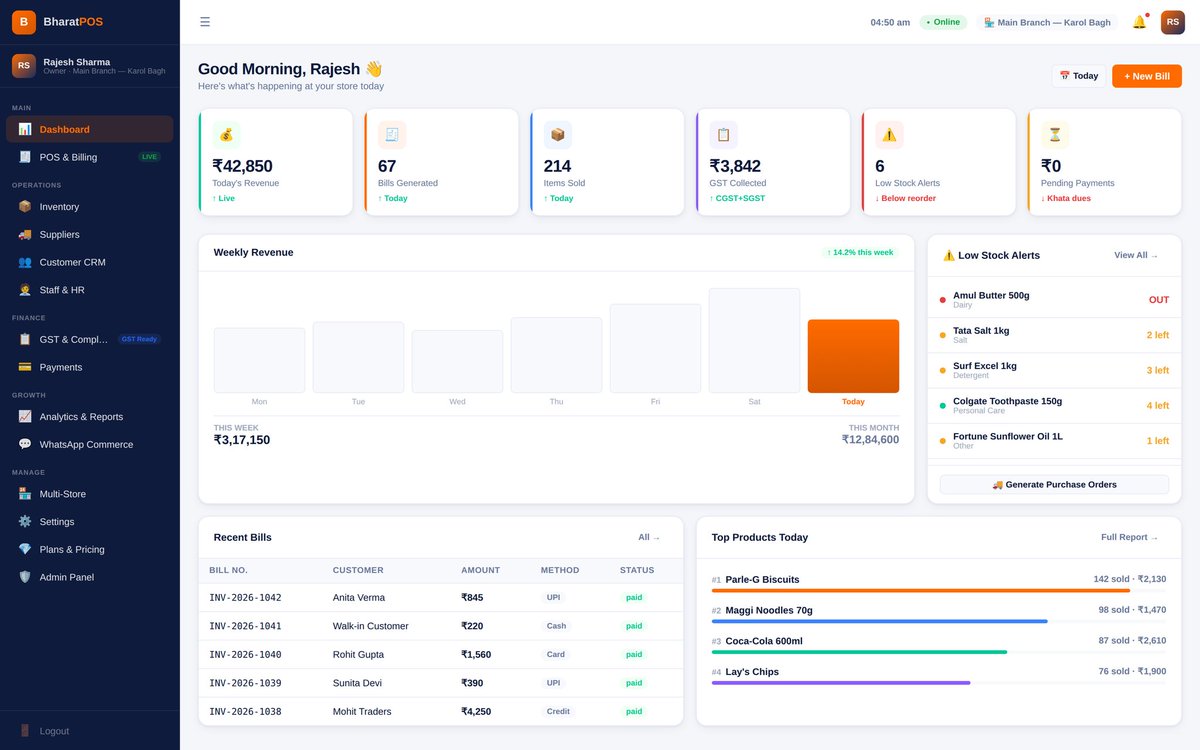Click the Low Stock warning card icon
The width and height of the screenshot is (1200, 750).
click(x=889, y=135)
